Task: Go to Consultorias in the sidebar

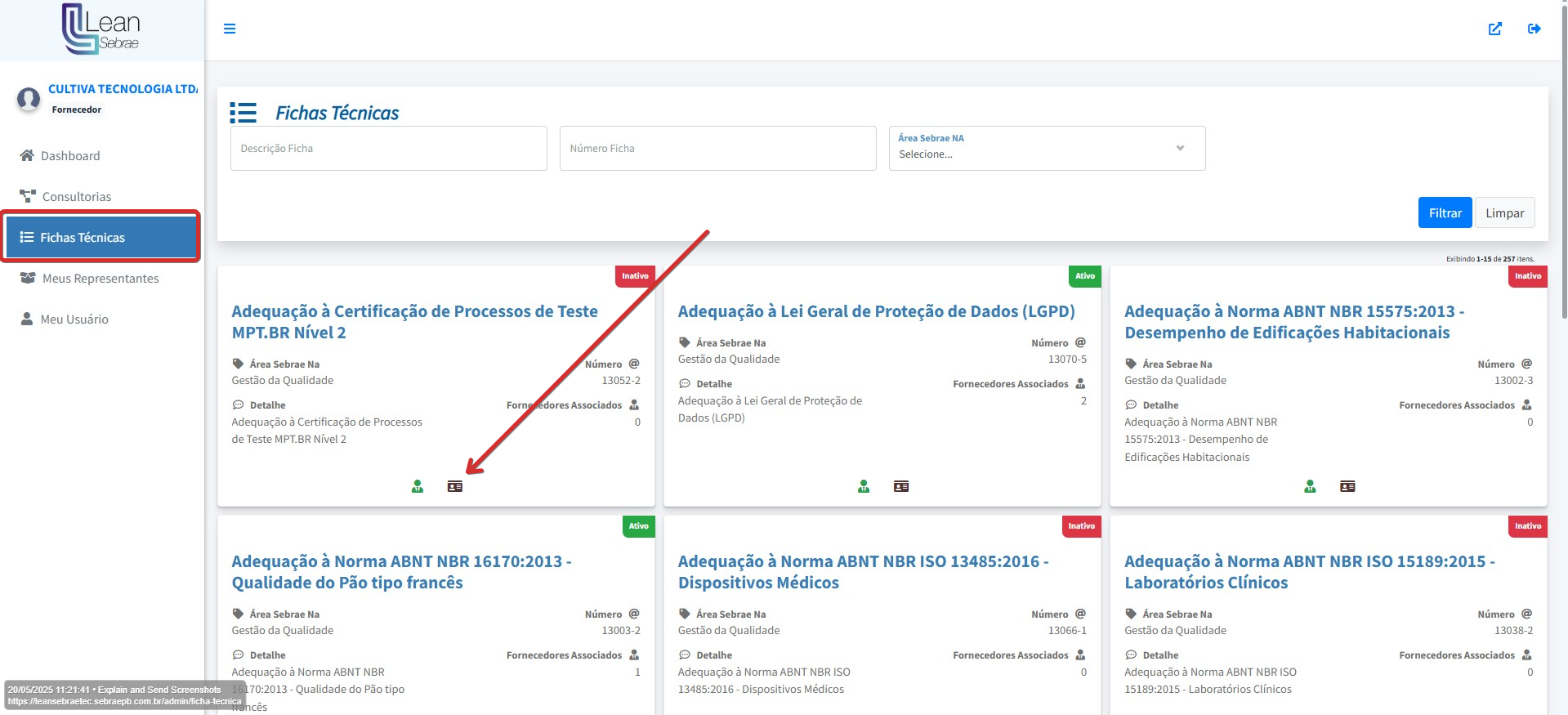Action: click(76, 197)
